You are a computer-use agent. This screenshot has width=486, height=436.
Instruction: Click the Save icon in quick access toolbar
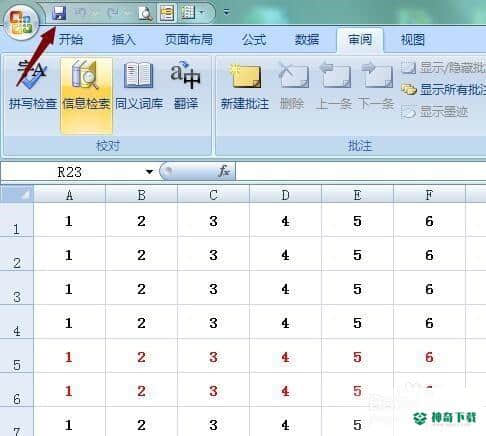[x=59, y=13]
